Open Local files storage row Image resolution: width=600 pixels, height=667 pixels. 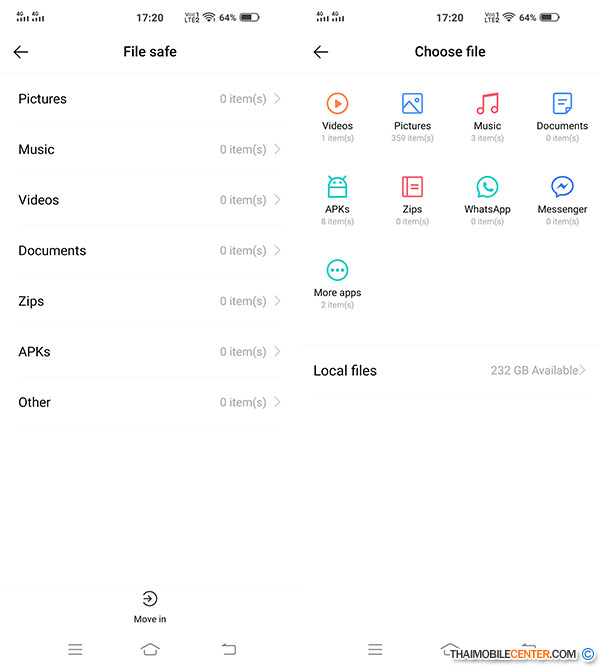(x=449, y=371)
